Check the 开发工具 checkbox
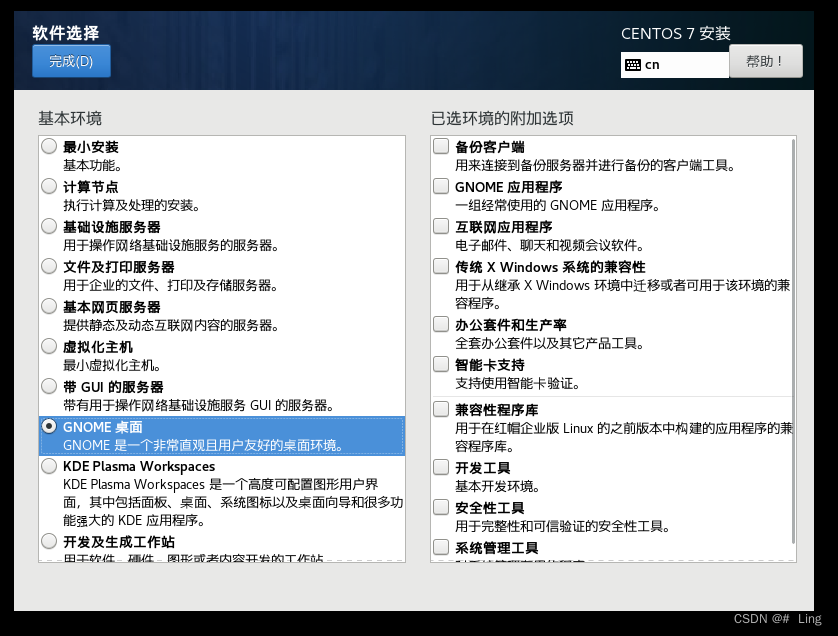The width and height of the screenshot is (838, 636). tap(441, 467)
